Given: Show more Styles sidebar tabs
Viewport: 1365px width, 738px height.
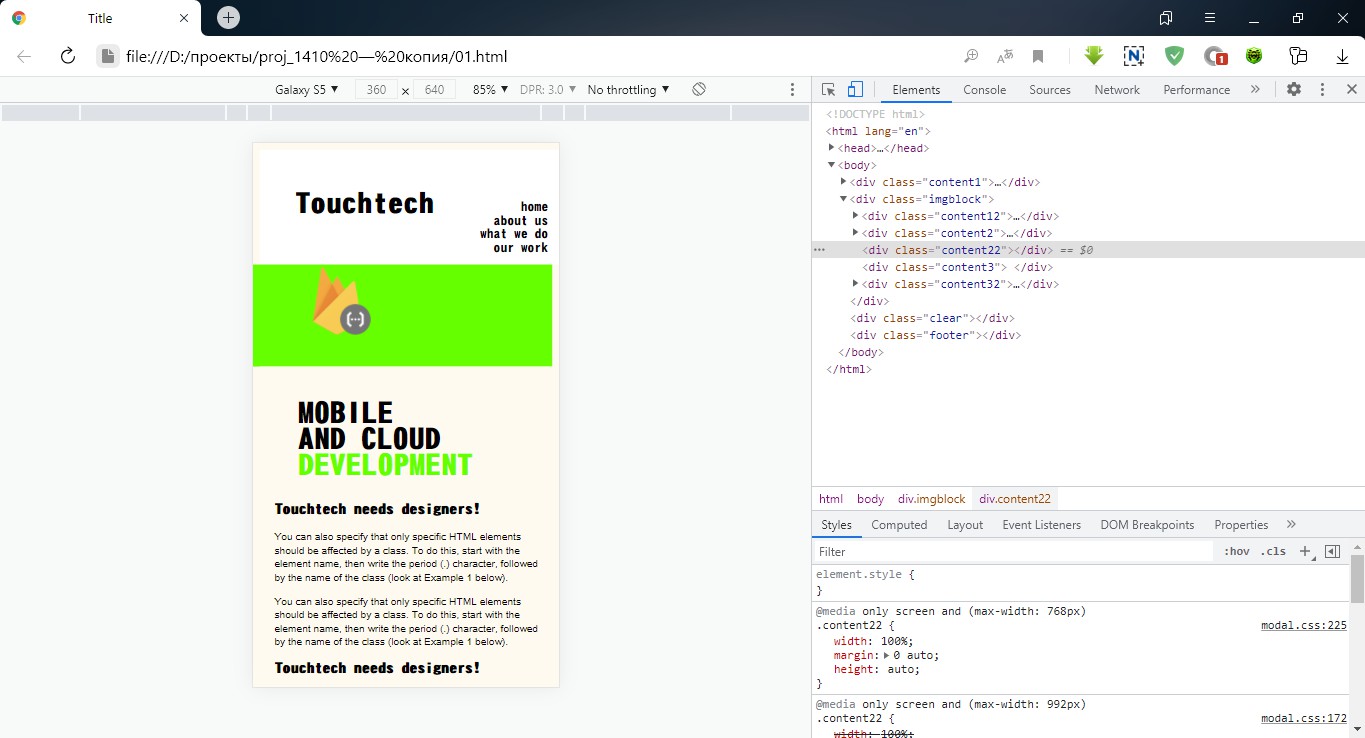Looking at the screenshot, I should pyautogui.click(x=1291, y=524).
